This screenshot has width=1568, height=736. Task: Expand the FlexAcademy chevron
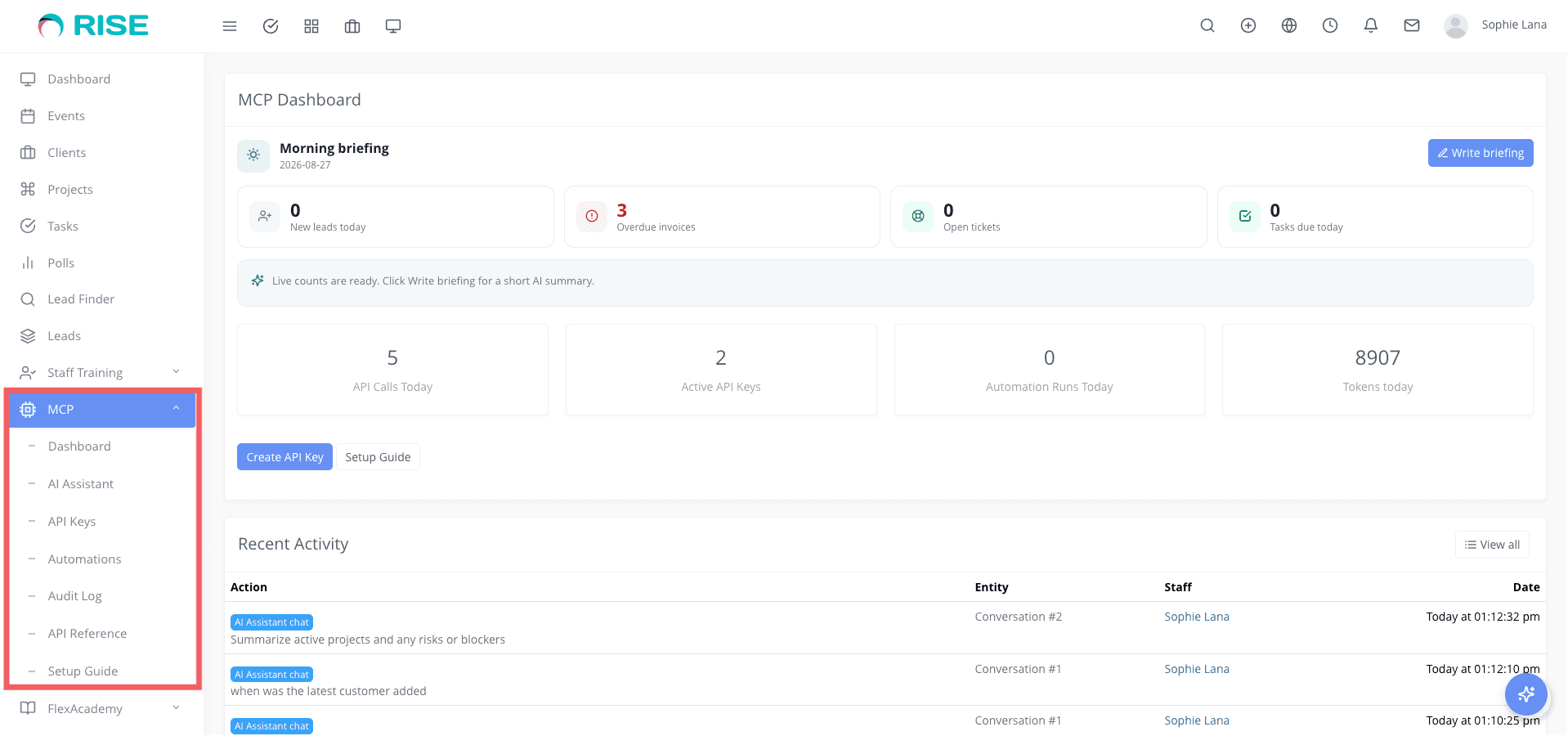click(176, 708)
